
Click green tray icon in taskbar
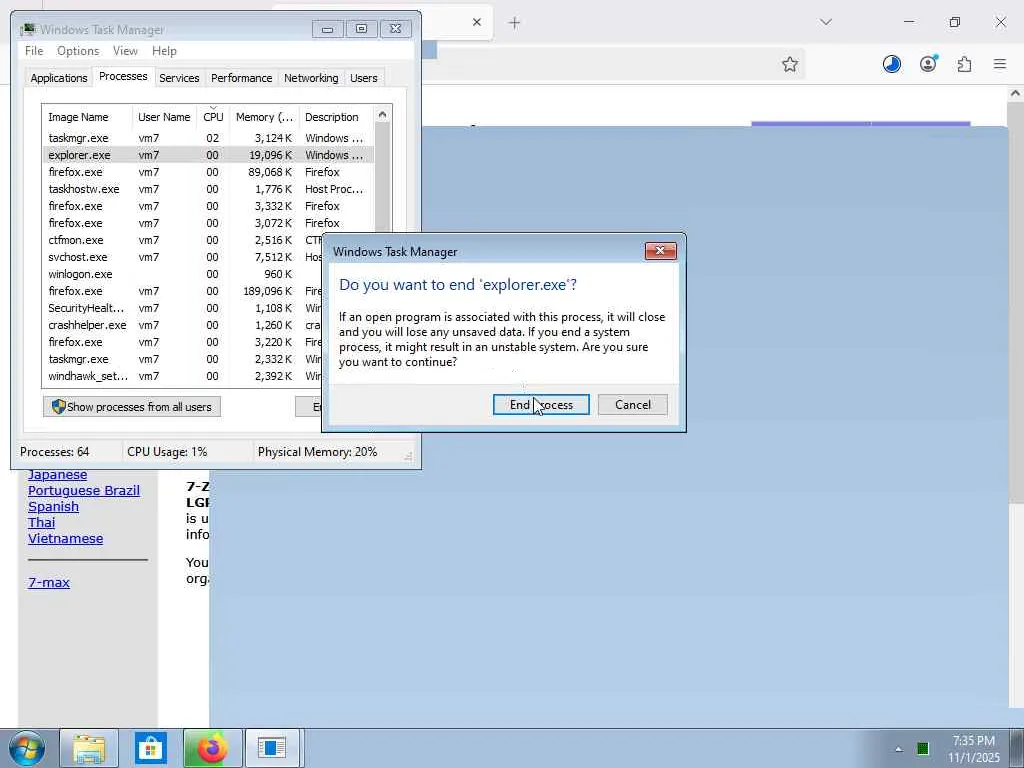pyautogui.click(x=923, y=748)
